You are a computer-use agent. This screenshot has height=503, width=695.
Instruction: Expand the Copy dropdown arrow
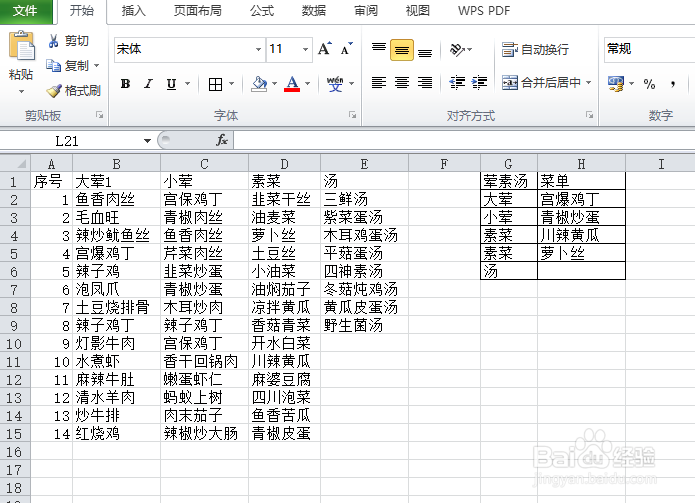[x=96, y=66]
